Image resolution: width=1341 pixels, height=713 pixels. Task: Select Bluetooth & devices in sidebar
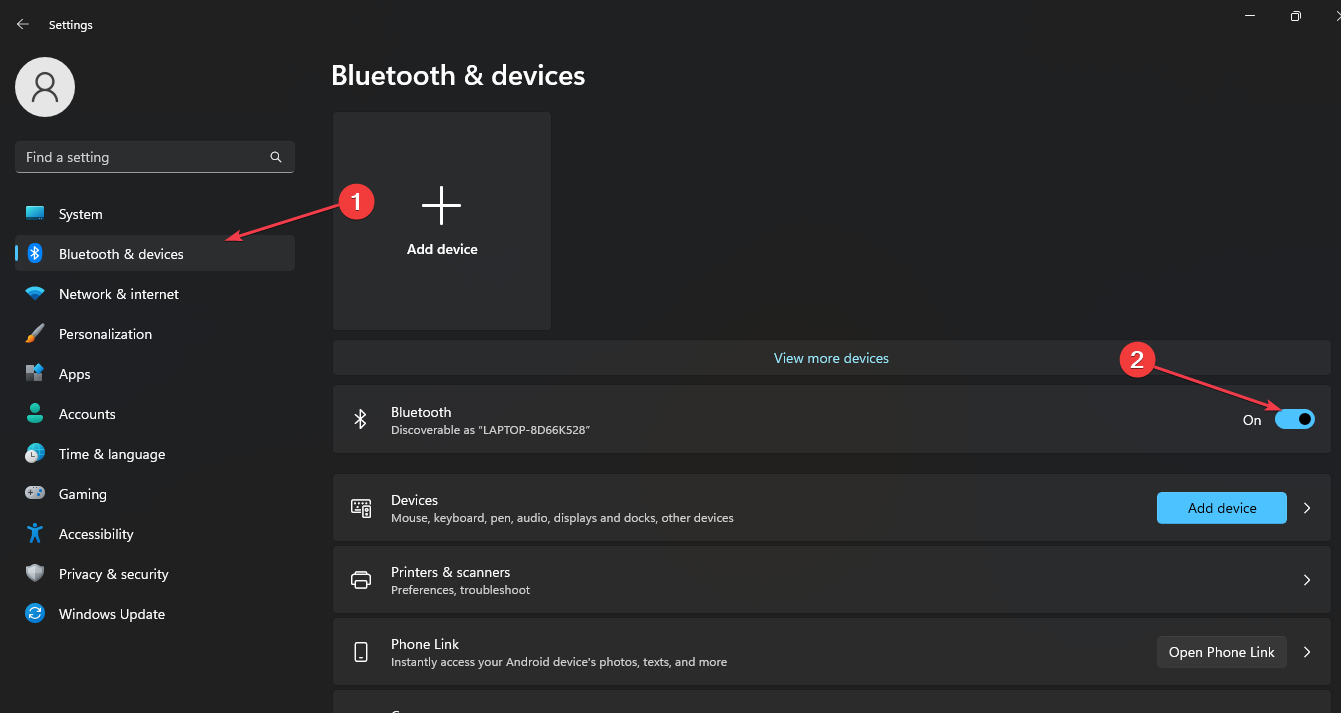tap(155, 254)
